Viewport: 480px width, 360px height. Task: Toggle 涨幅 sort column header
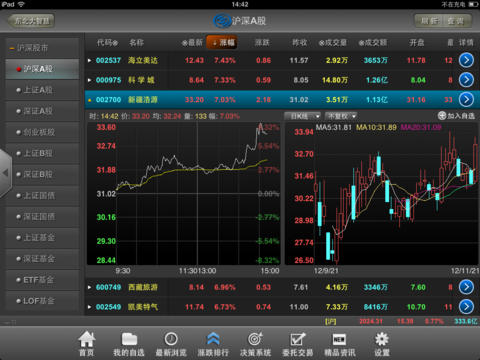pyautogui.click(x=222, y=43)
